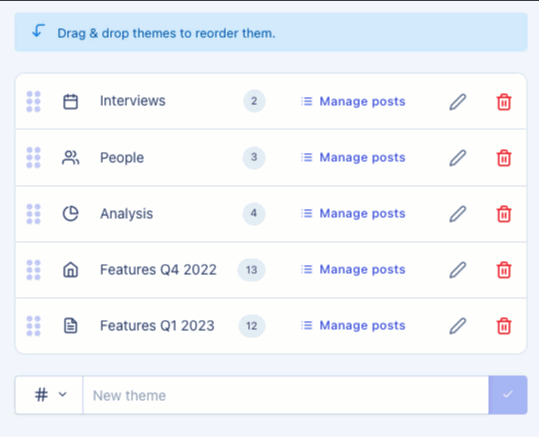Click the document icon of Features Q1 2023
The height and width of the screenshot is (437, 539).
coord(70,326)
